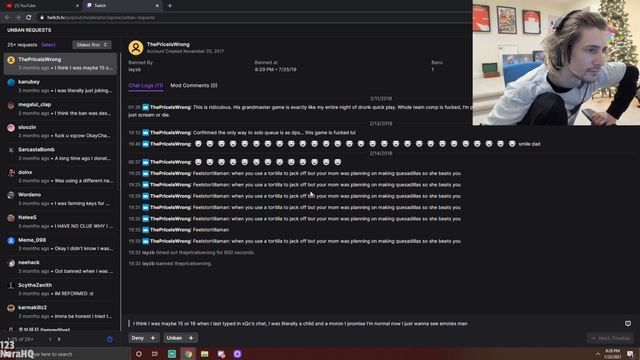This screenshot has width=640, height=360.
Task: Click 'layzb banned thepriceiswrong' log line
Action: [x=170, y=264]
